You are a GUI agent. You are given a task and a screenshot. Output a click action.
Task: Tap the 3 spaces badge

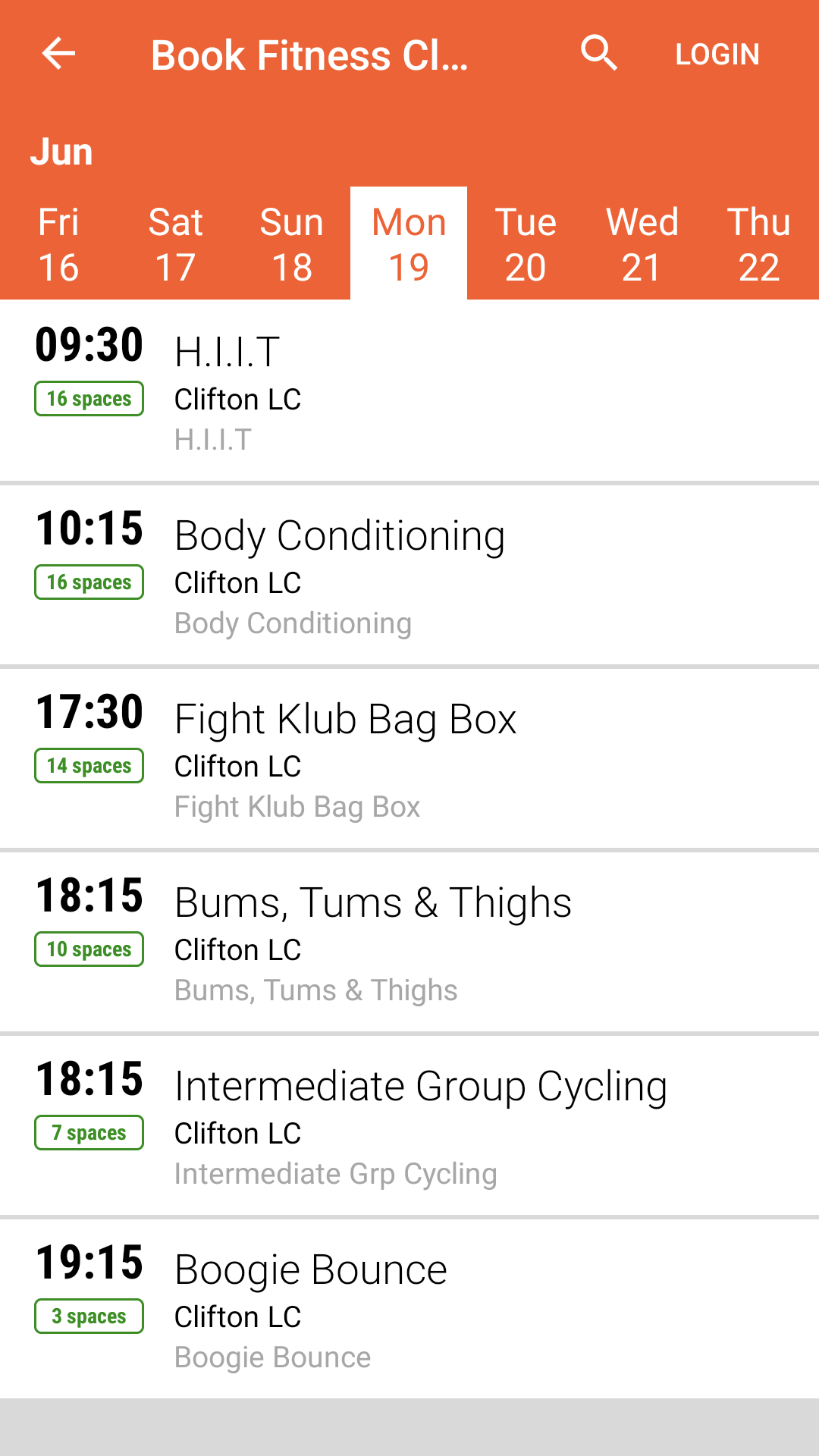pyautogui.click(x=89, y=1316)
